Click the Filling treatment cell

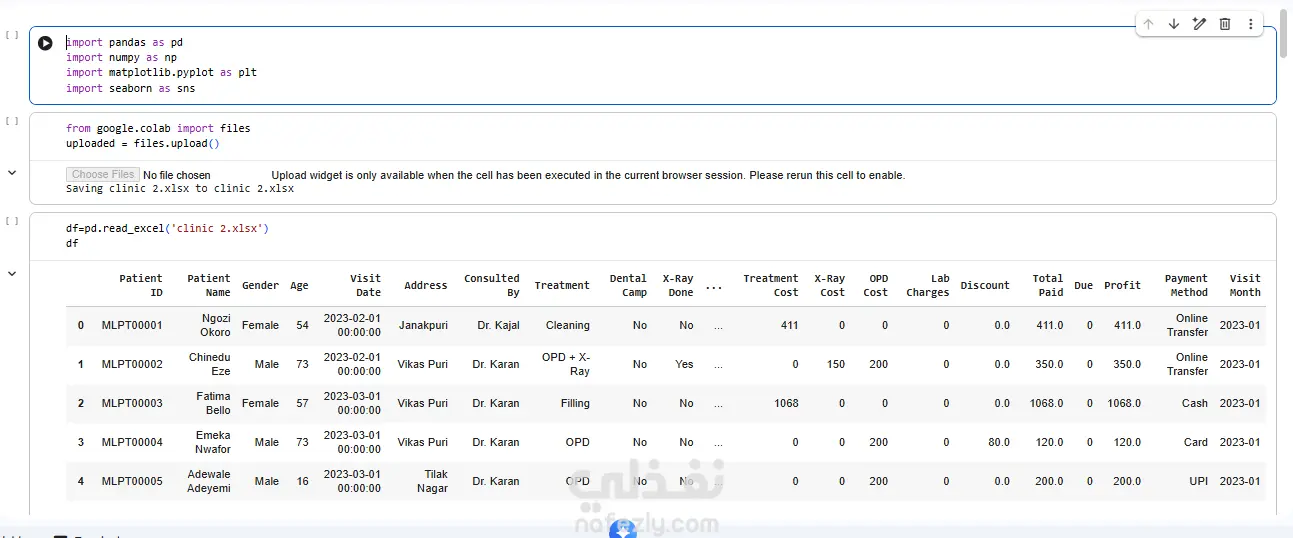coord(575,403)
